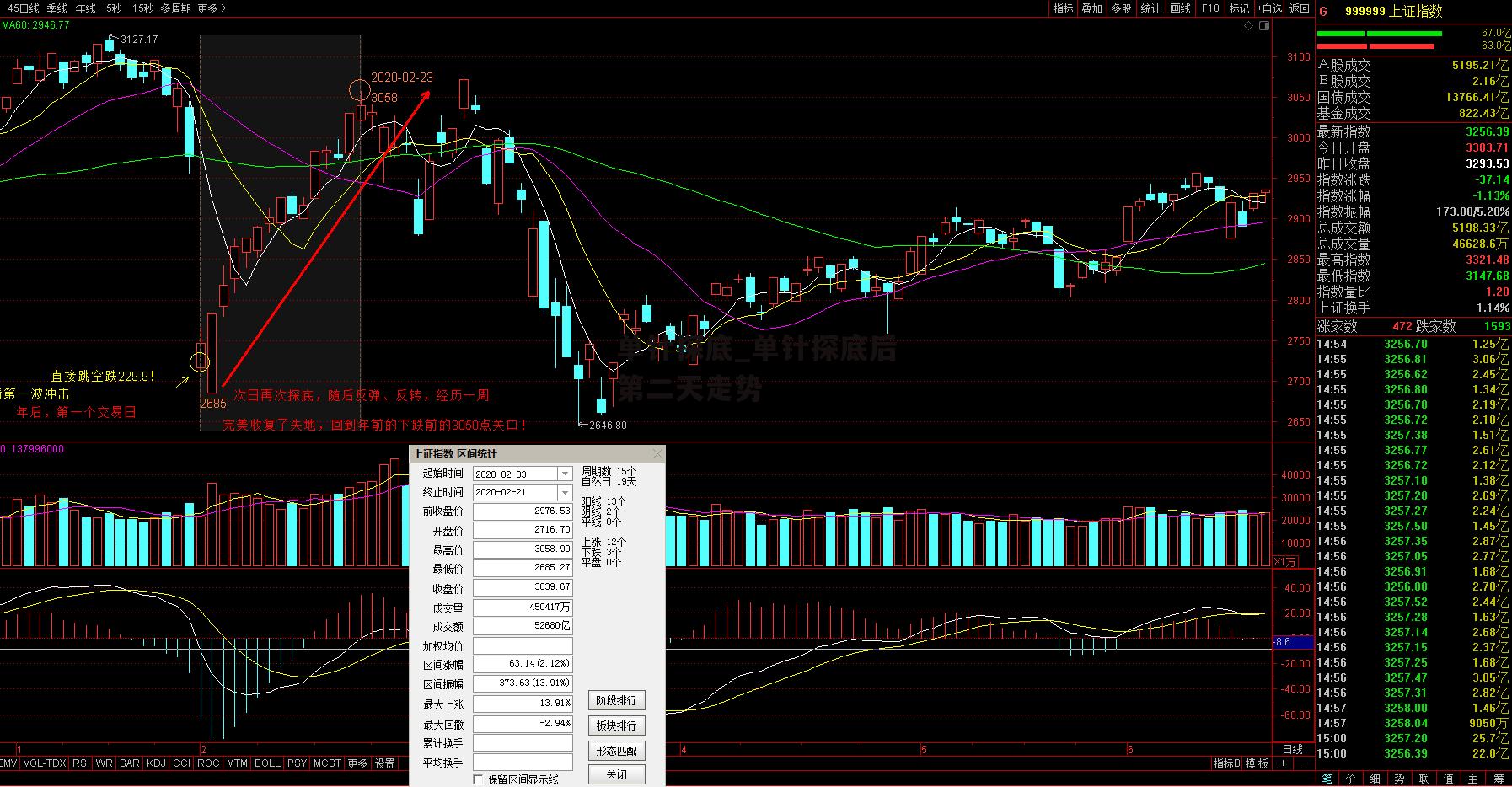Click the 标记 toolbar button
The width and height of the screenshot is (1512, 787).
point(1239,8)
